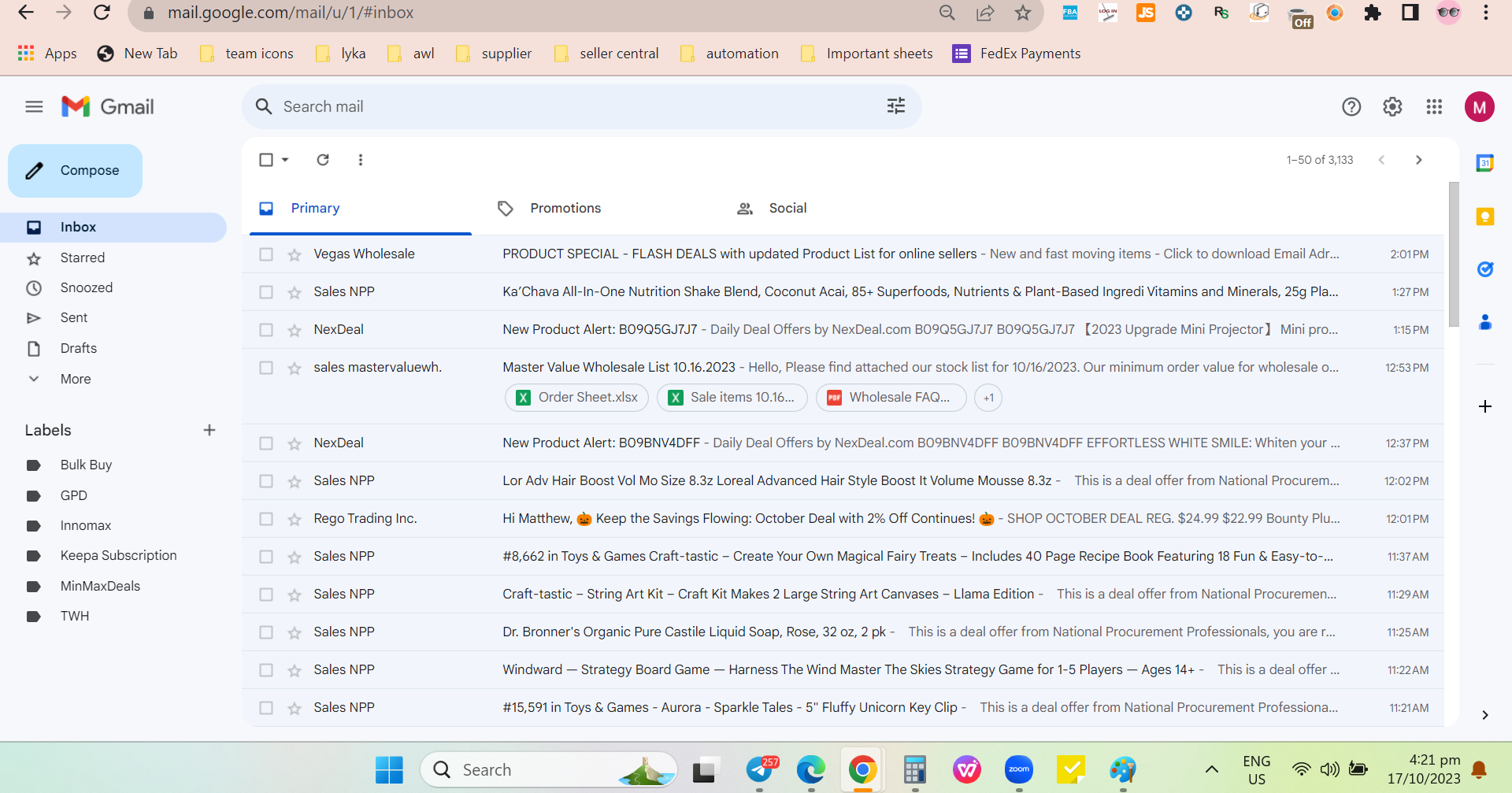This screenshot has width=1512, height=793.
Task: Select the NexDeal B09Q5GJ7J7 email checkbox
Action: point(266,330)
